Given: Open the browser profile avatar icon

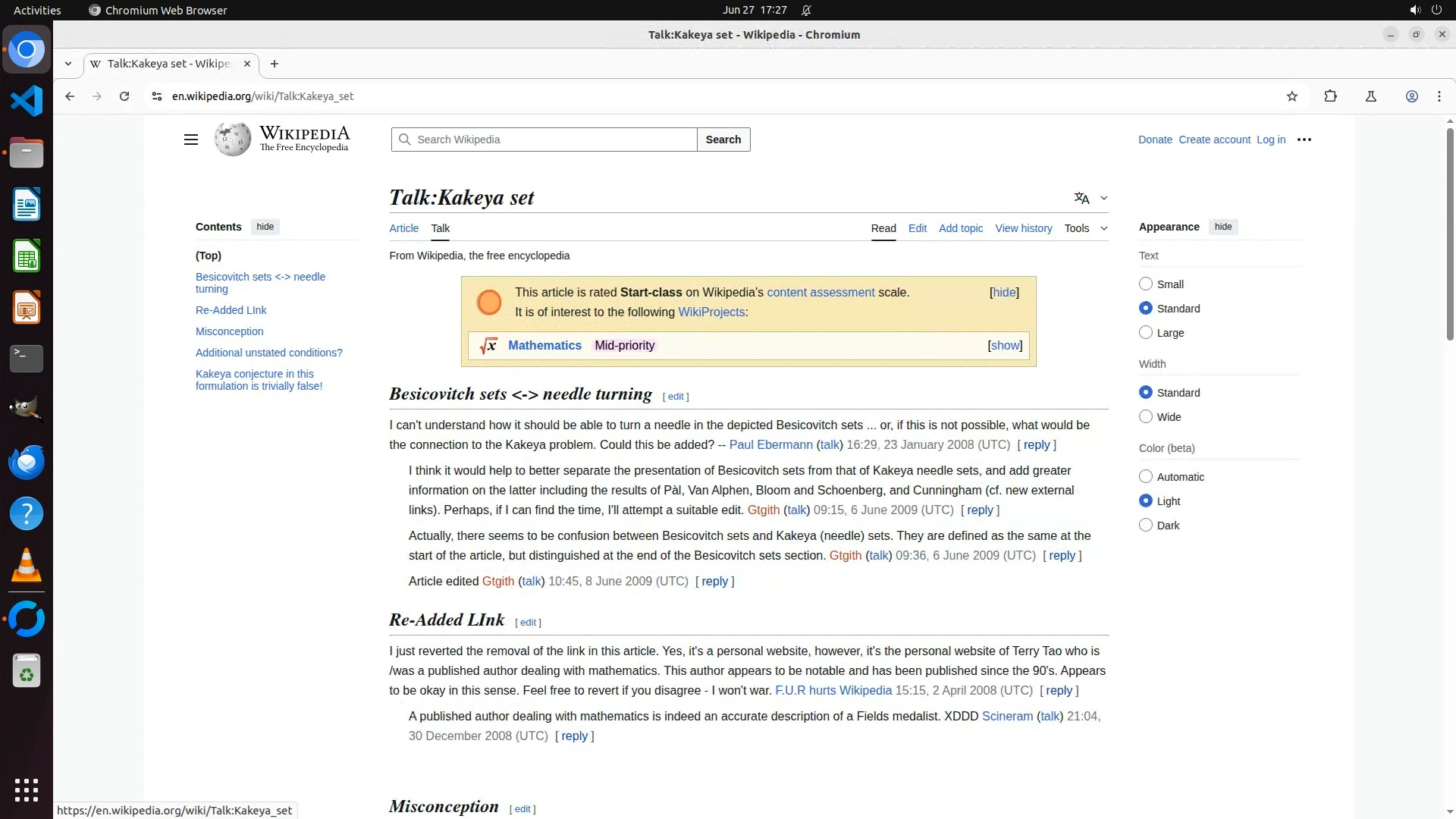Looking at the screenshot, I should click(1411, 96).
